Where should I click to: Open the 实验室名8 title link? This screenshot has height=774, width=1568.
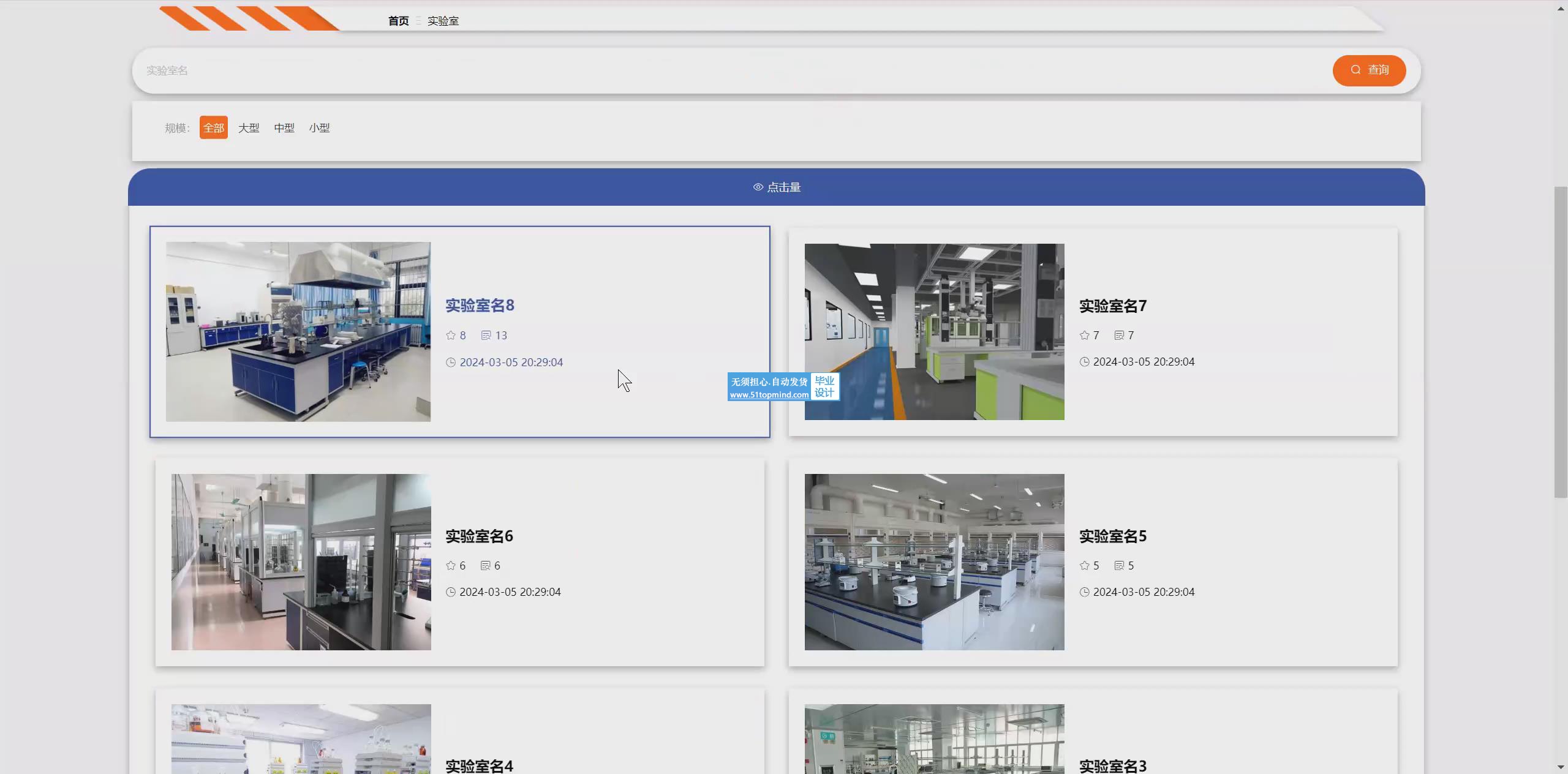480,306
